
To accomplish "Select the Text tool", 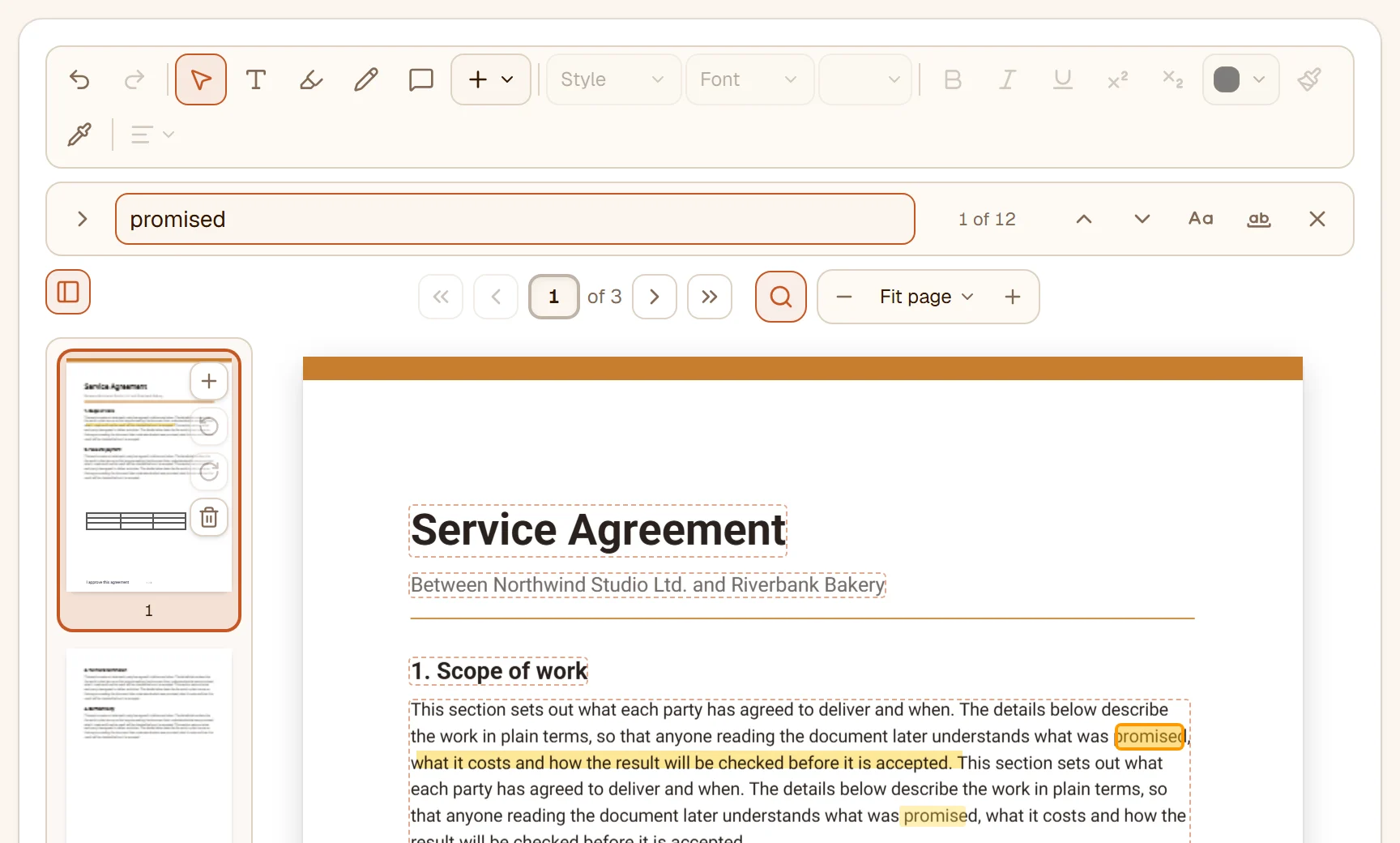I will (x=256, y=79).
